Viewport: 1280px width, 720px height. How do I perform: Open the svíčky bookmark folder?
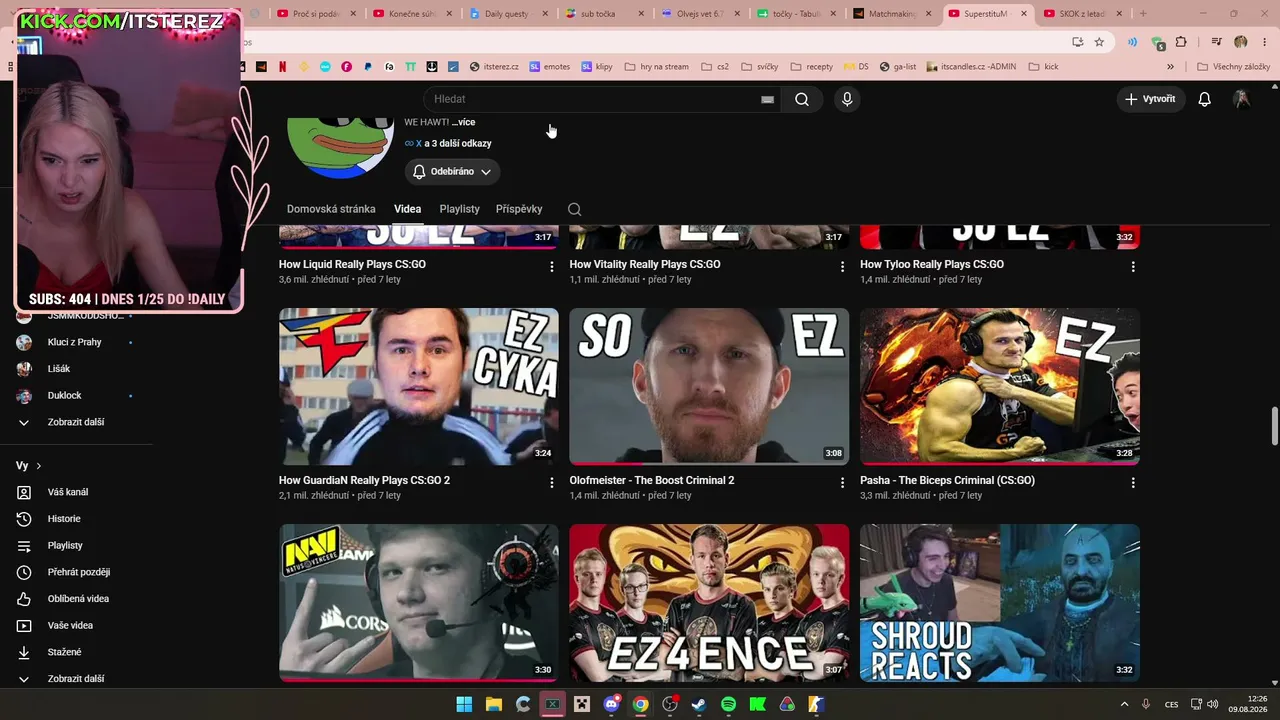[759, 67]
